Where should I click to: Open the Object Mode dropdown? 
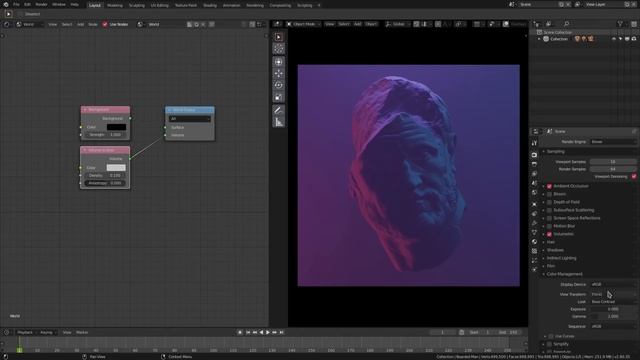[303, 24]
